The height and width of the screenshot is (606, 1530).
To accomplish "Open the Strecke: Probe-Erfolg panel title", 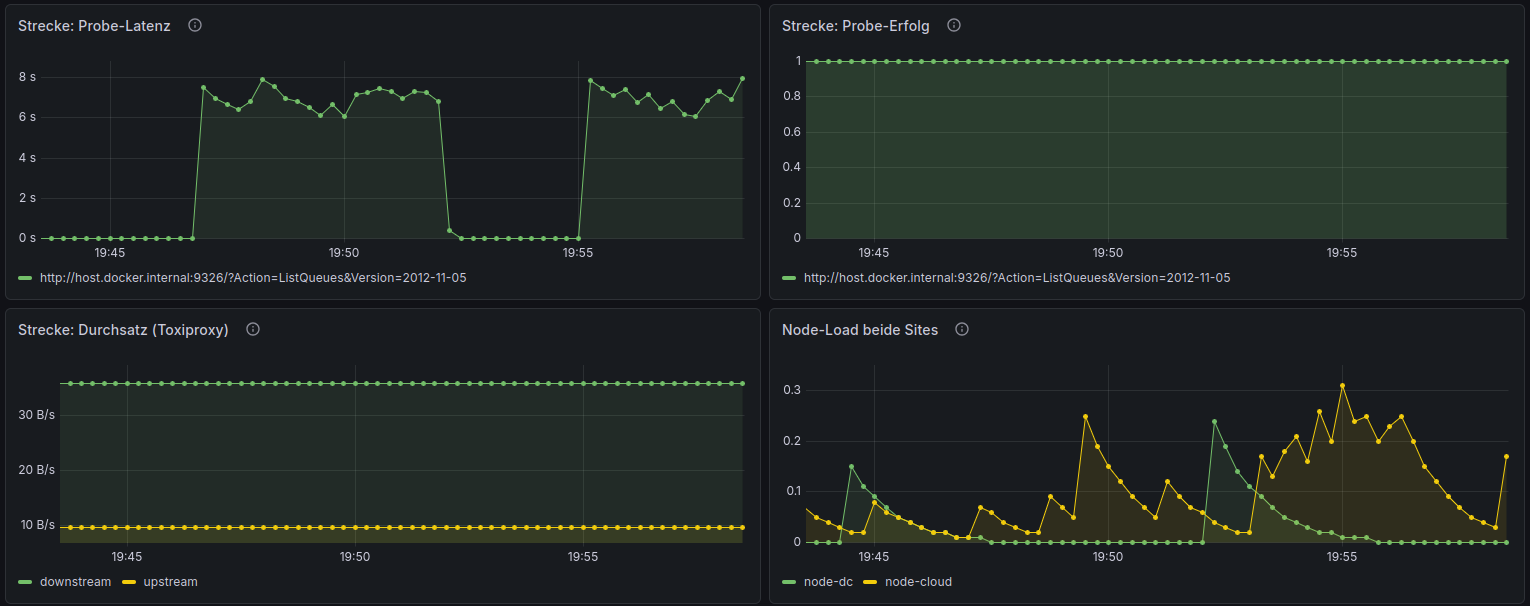I will (x=856, y=26).
